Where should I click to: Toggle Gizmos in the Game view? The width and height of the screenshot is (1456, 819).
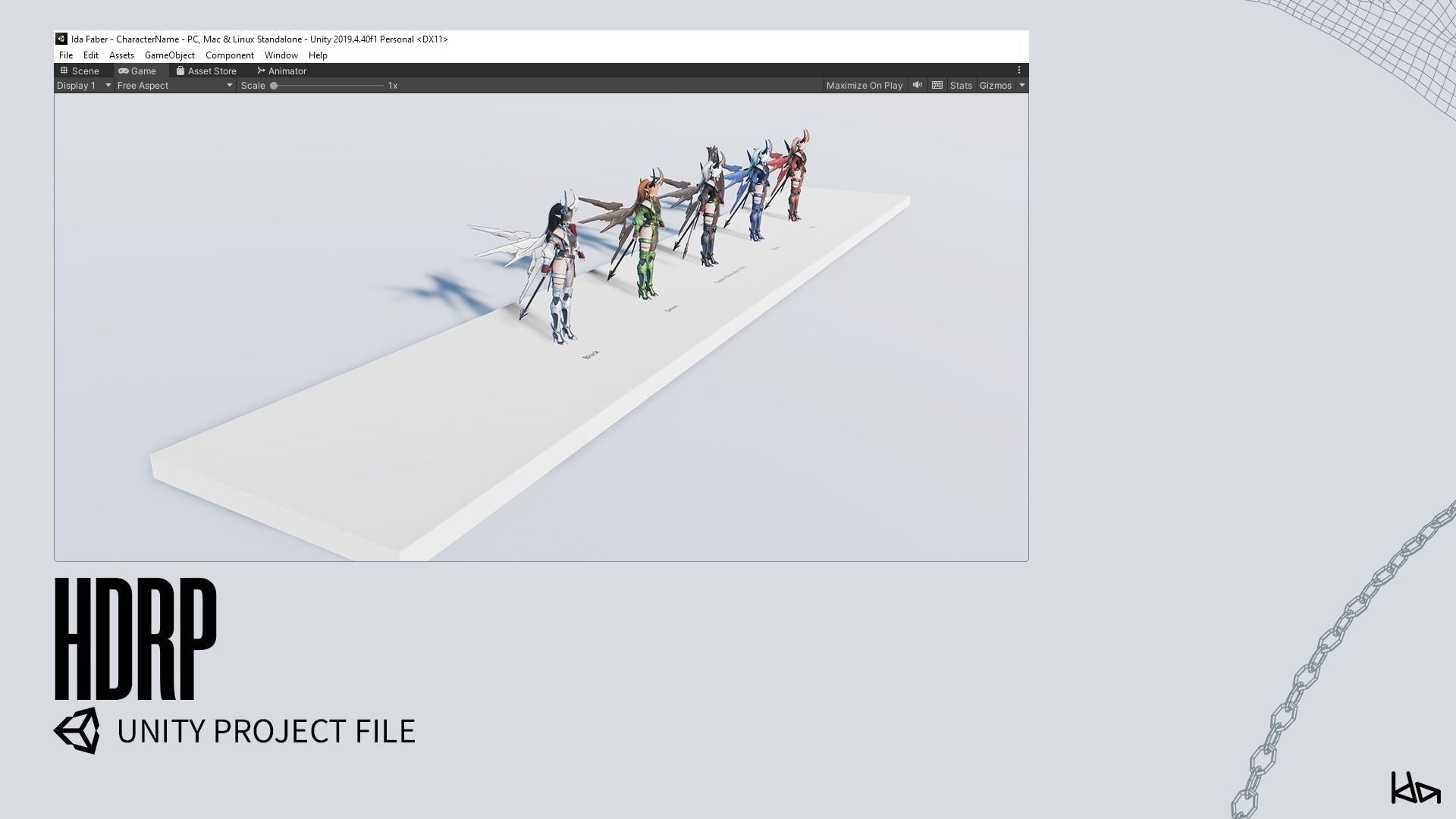coord(995,86)
